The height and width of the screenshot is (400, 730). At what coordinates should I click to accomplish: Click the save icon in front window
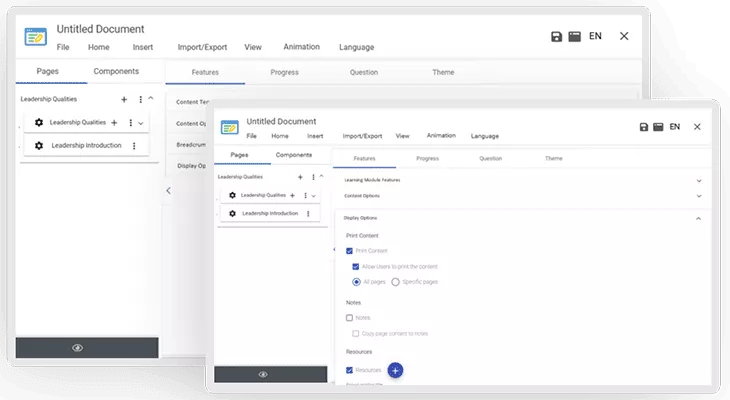[x=643, y=127]
